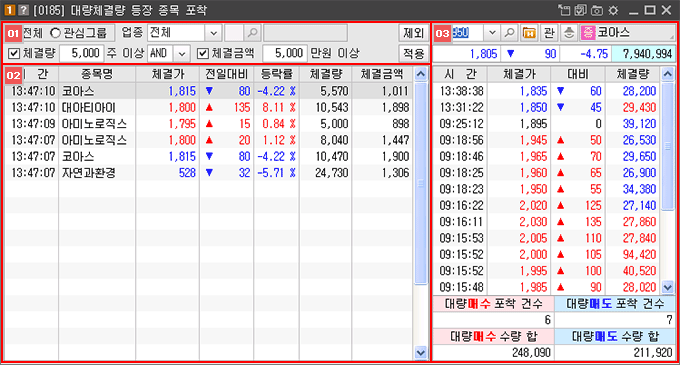The height and width of the screenshot is (365, 680).
Task: Click the 39,120 체결량 cell
Action: 633,124
